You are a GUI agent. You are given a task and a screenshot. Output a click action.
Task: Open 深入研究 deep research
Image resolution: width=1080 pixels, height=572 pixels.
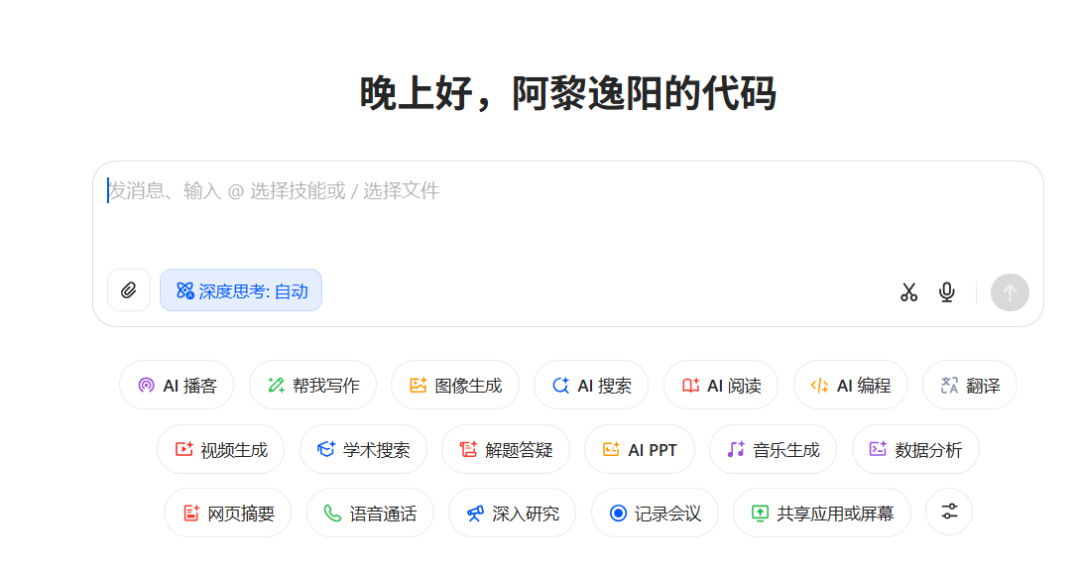pyautogui.click(x=512, y=513)
